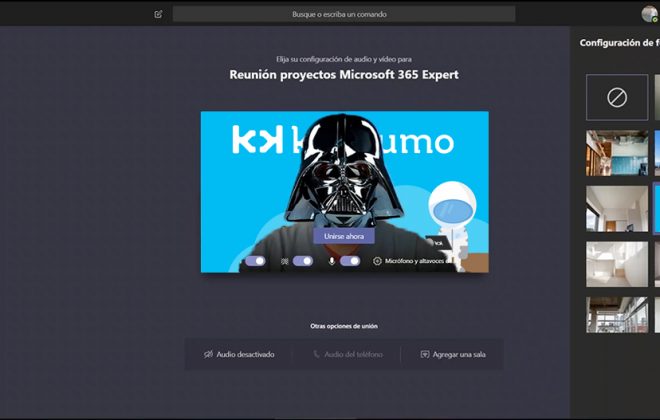Image resolution: width=660 pixels, height=420 pixels.
Task: Click the search or command box
Action: [x=344, y=14]
